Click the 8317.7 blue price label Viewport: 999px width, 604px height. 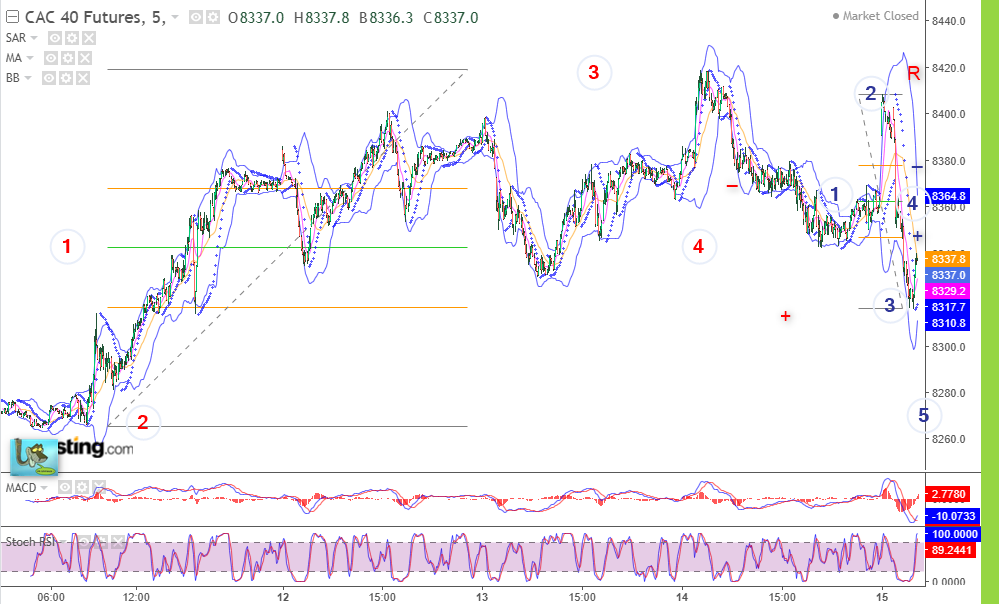pos(948,307)
